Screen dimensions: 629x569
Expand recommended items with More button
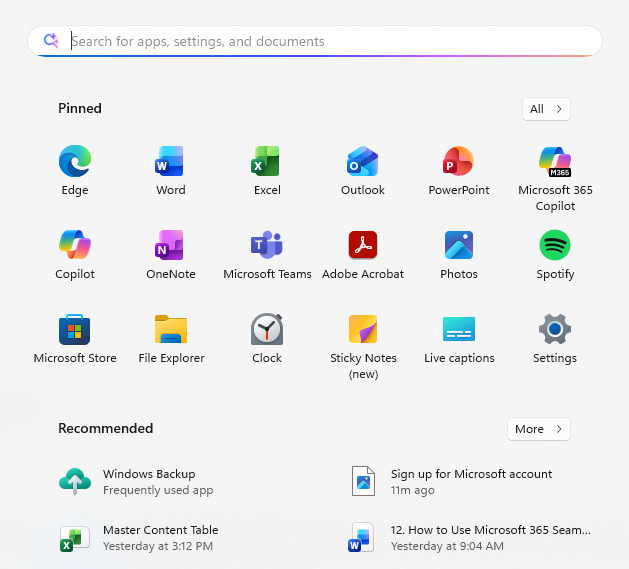(x=539, y=429)
